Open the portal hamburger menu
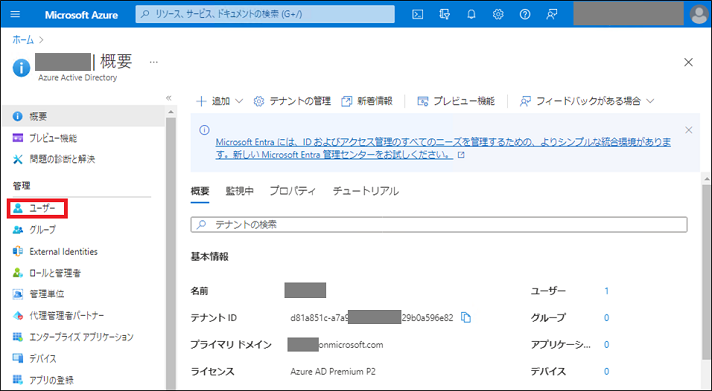712x391 pixels. tap(15, 14)
